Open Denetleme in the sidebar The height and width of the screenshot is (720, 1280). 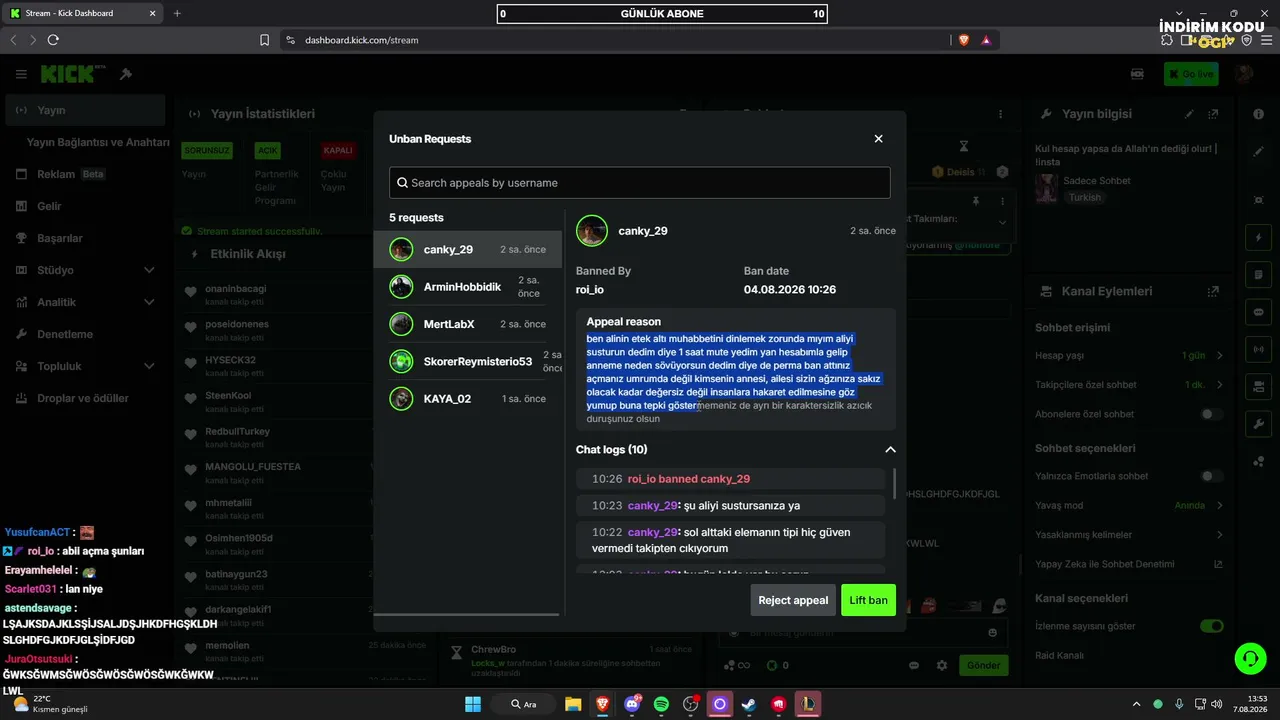(85, 334)
